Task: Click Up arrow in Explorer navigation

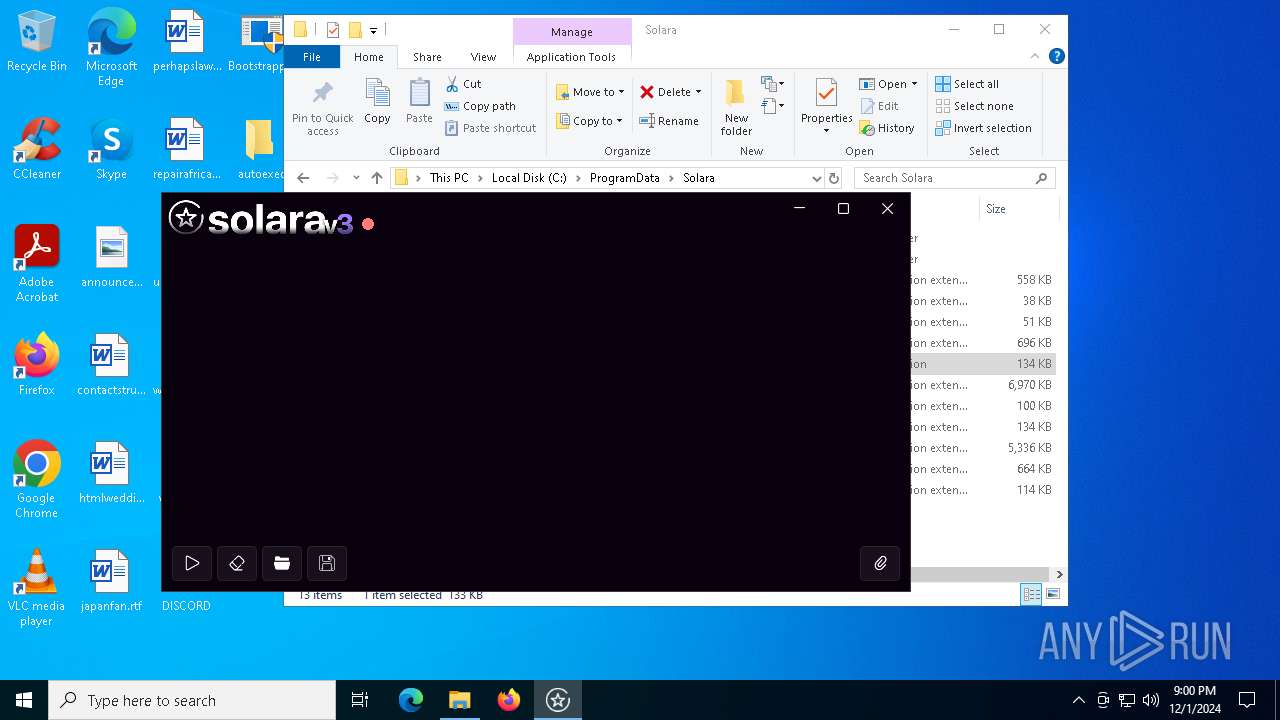Action: pos(376,178)
